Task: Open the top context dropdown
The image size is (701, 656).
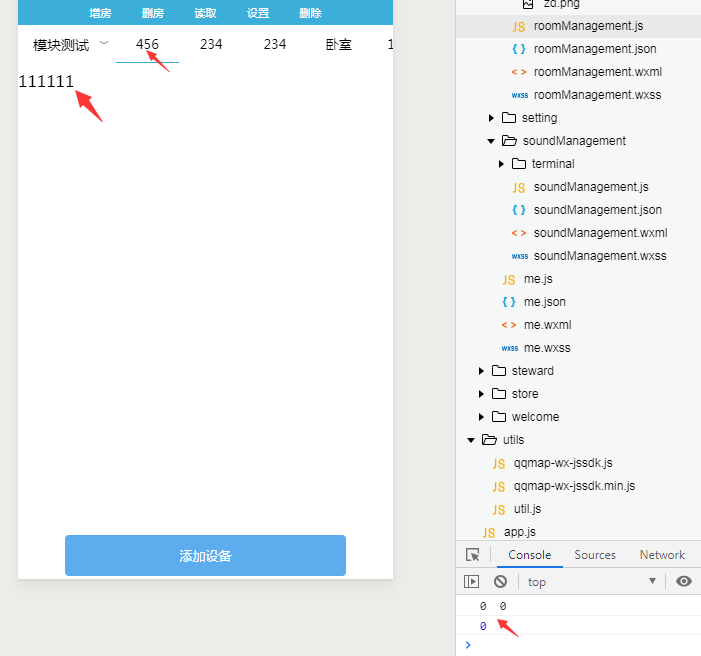Action: click(x=591, y=582)
